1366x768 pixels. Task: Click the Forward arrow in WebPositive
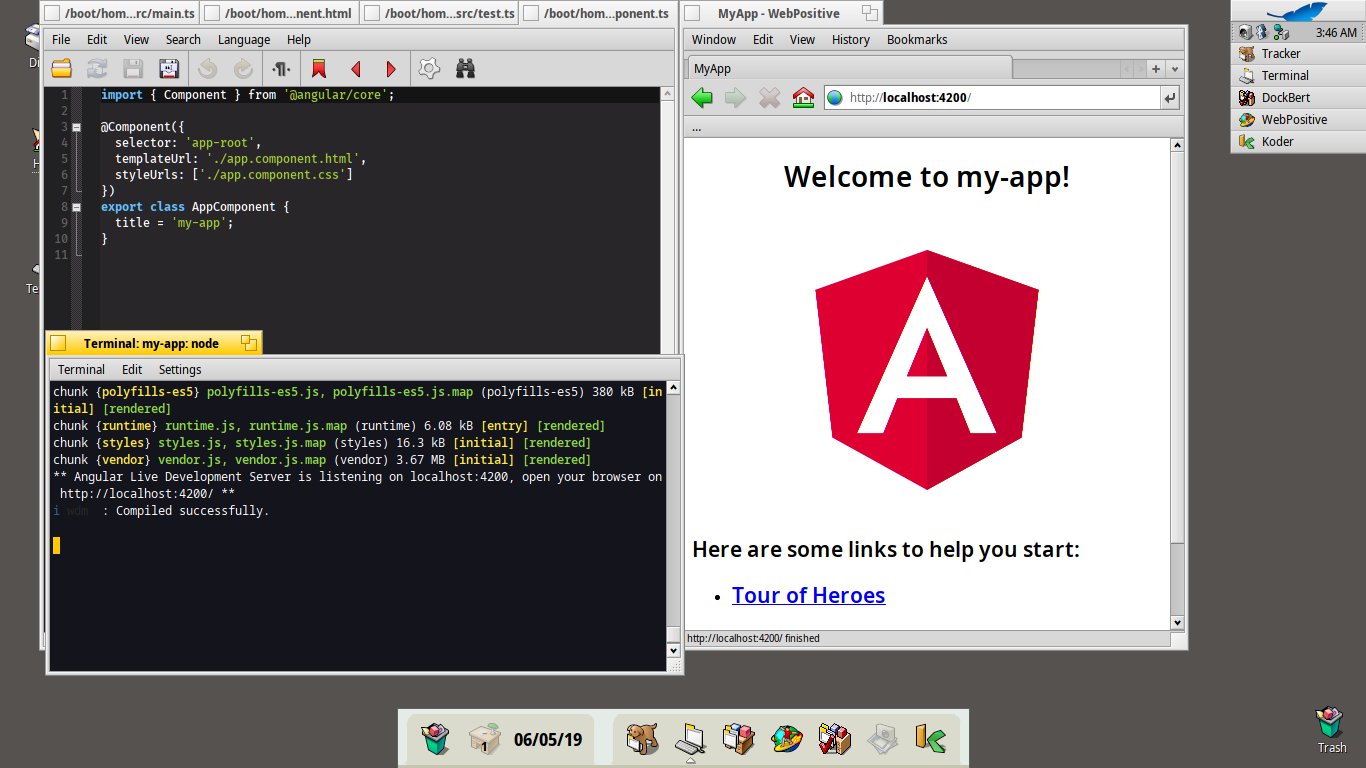tap(735, 97)
